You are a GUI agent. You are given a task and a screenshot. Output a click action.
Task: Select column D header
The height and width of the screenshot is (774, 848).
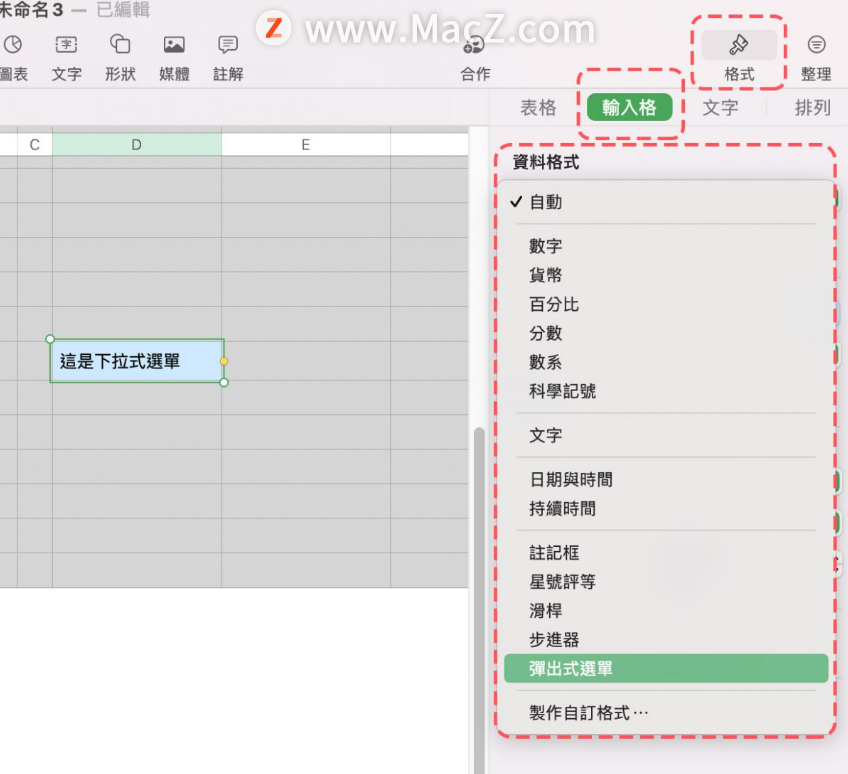(137, 144)
